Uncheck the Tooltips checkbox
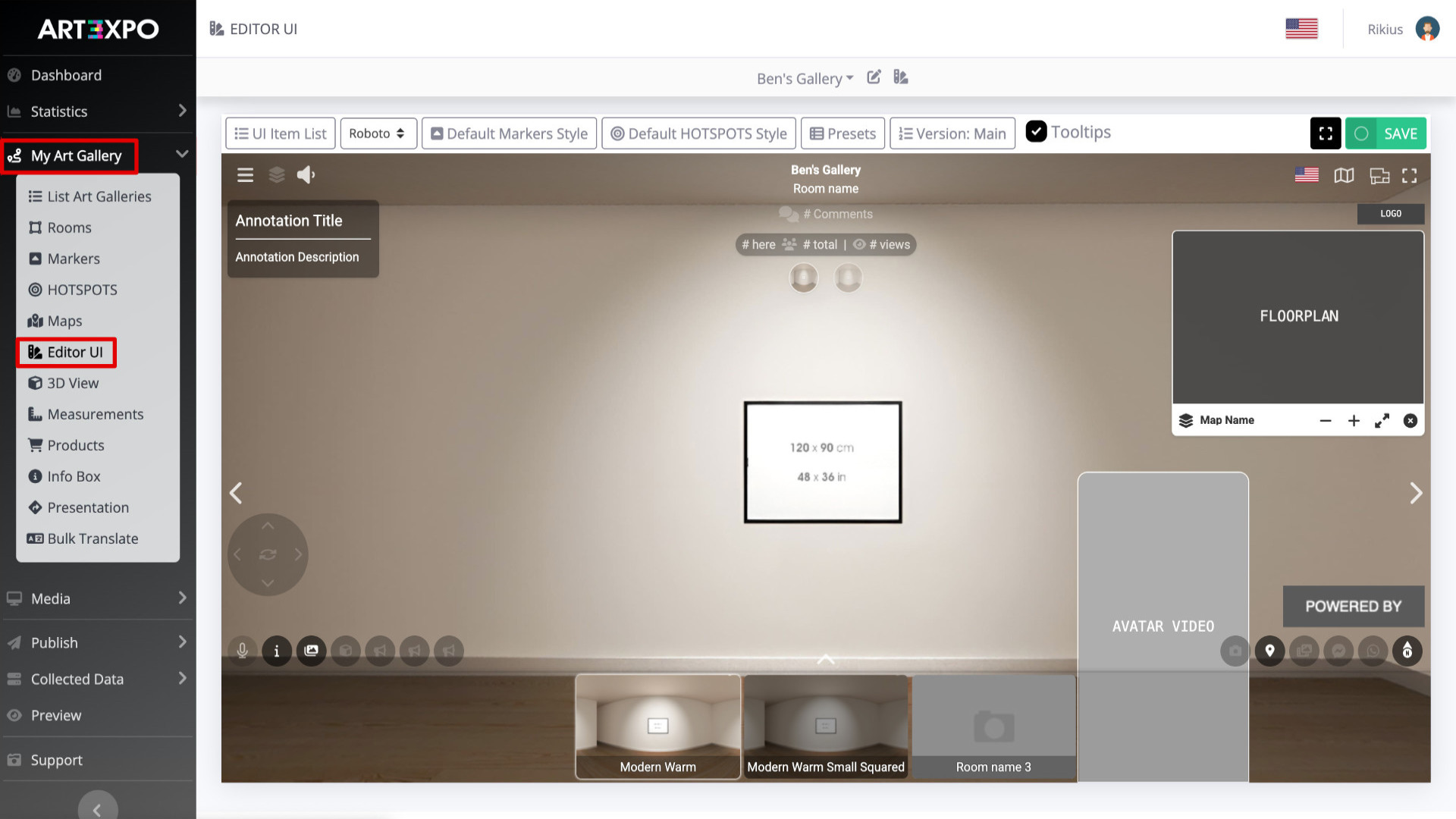 point(1036,132)
